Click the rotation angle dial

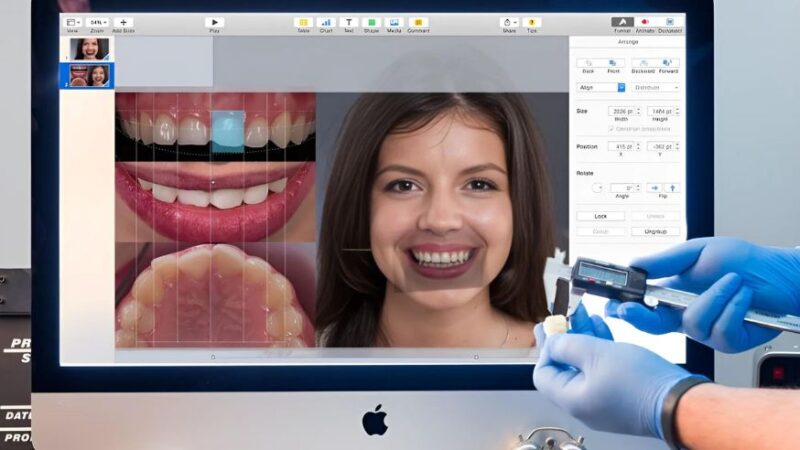tap(597, 188)
